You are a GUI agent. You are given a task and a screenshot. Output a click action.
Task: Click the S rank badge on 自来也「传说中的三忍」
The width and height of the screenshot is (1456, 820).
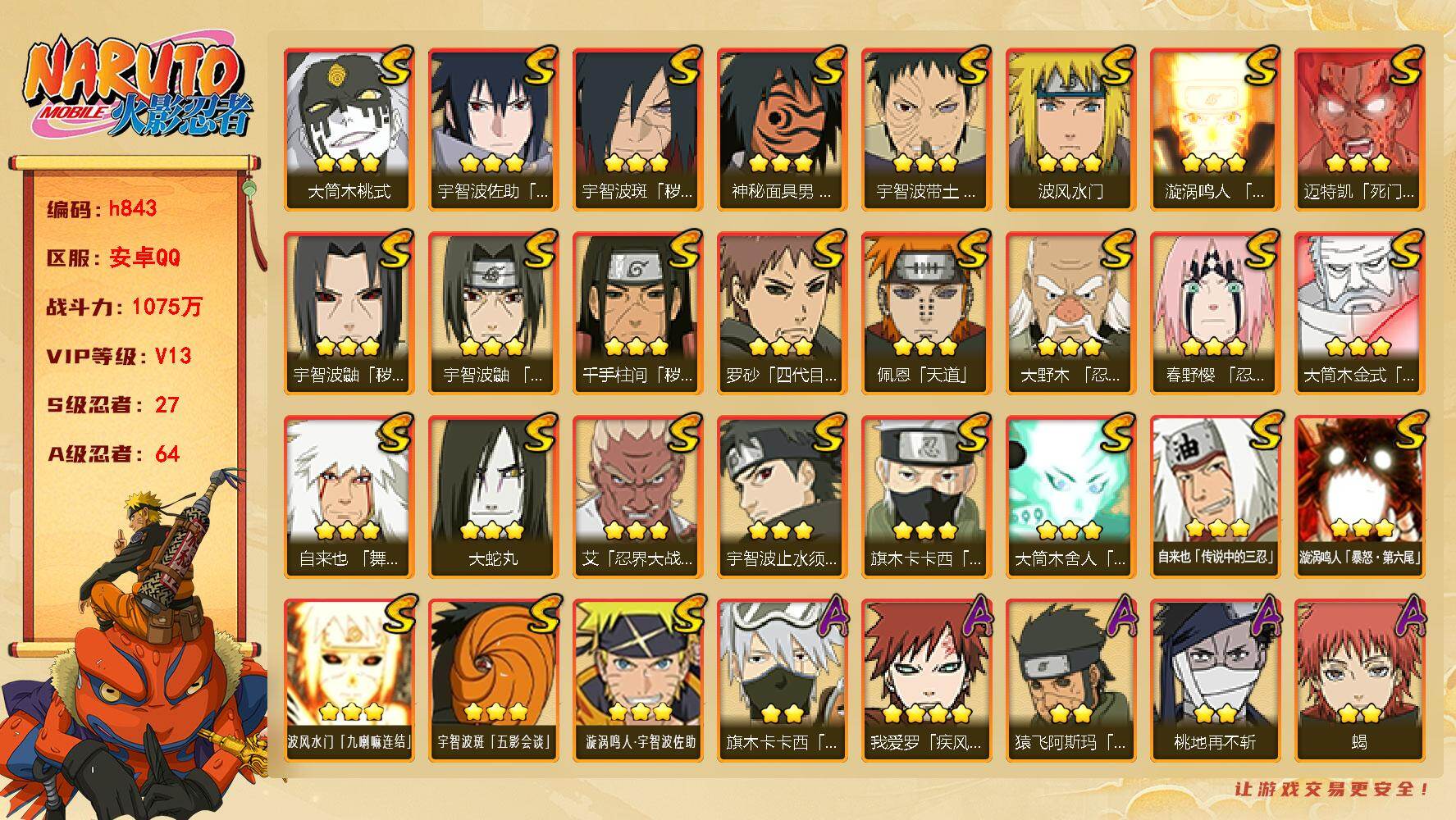point(1263,431)
